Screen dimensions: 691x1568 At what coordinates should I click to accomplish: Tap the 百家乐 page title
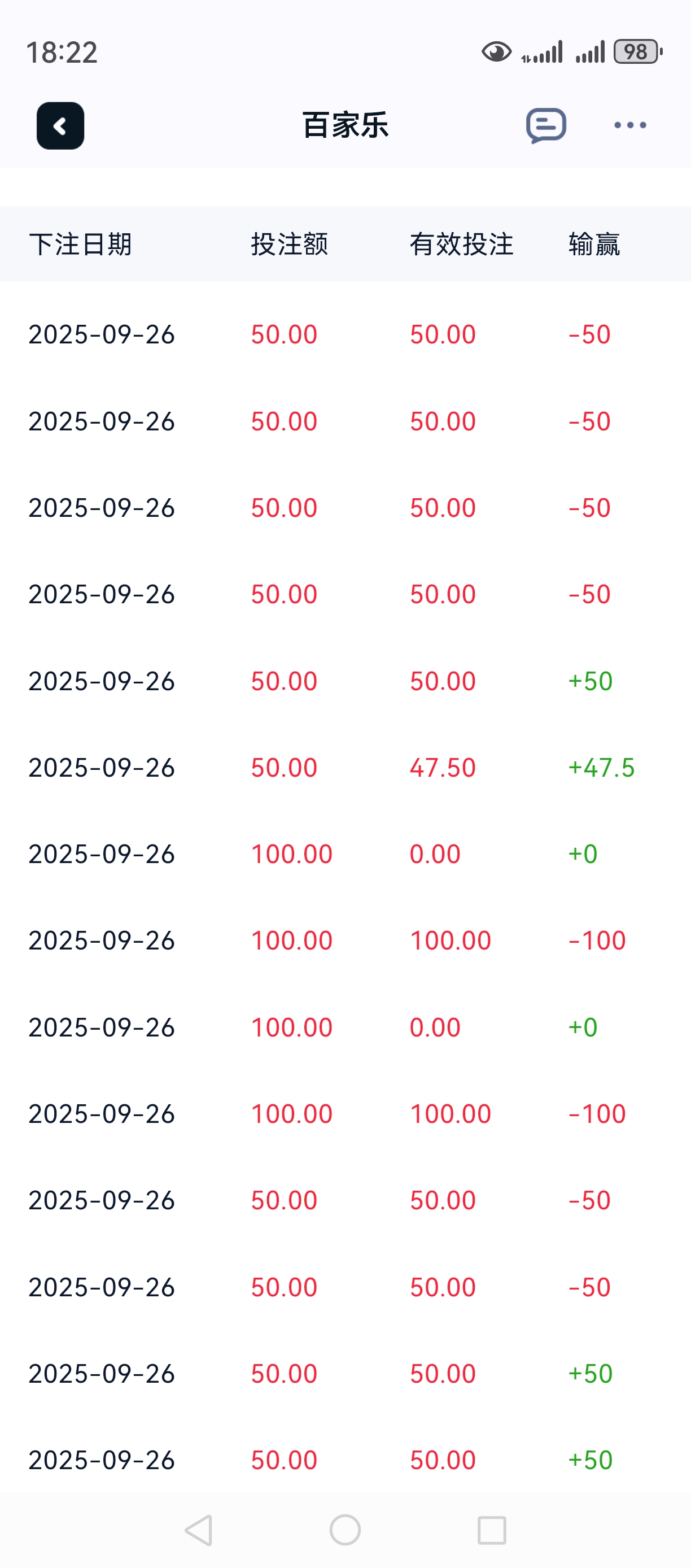345,125
